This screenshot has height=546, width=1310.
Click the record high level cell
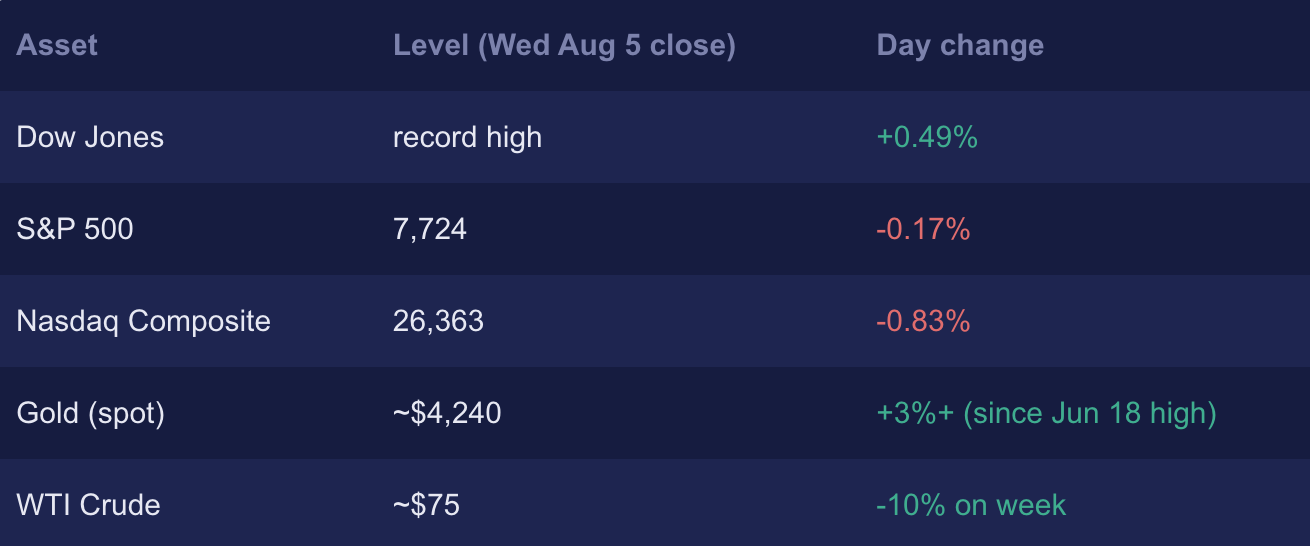[x=467, y=137]
